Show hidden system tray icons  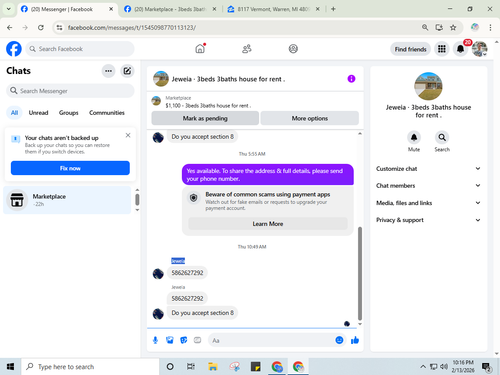[423, 367]
